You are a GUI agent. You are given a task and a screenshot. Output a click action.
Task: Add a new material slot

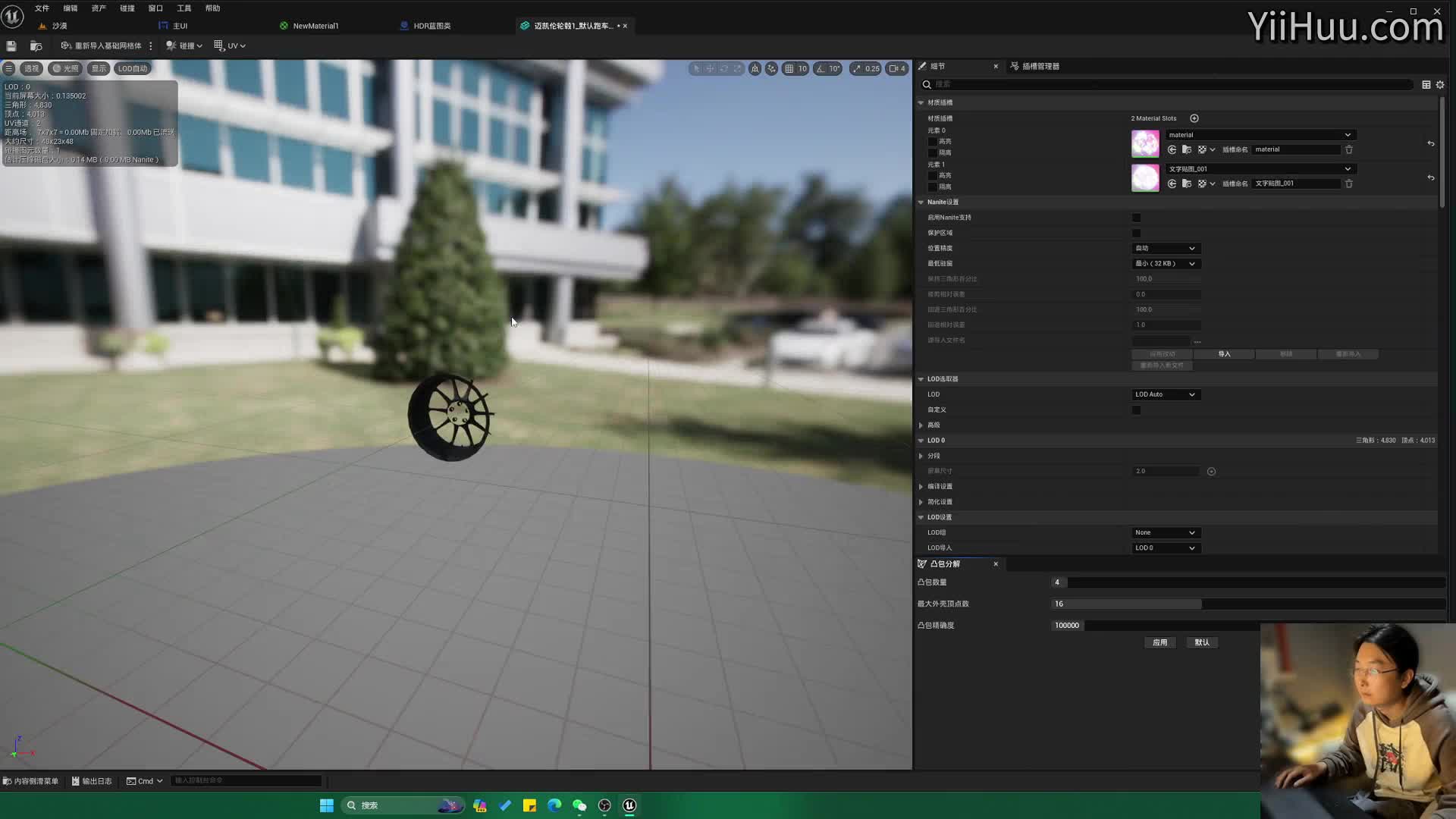(1194, 118)
